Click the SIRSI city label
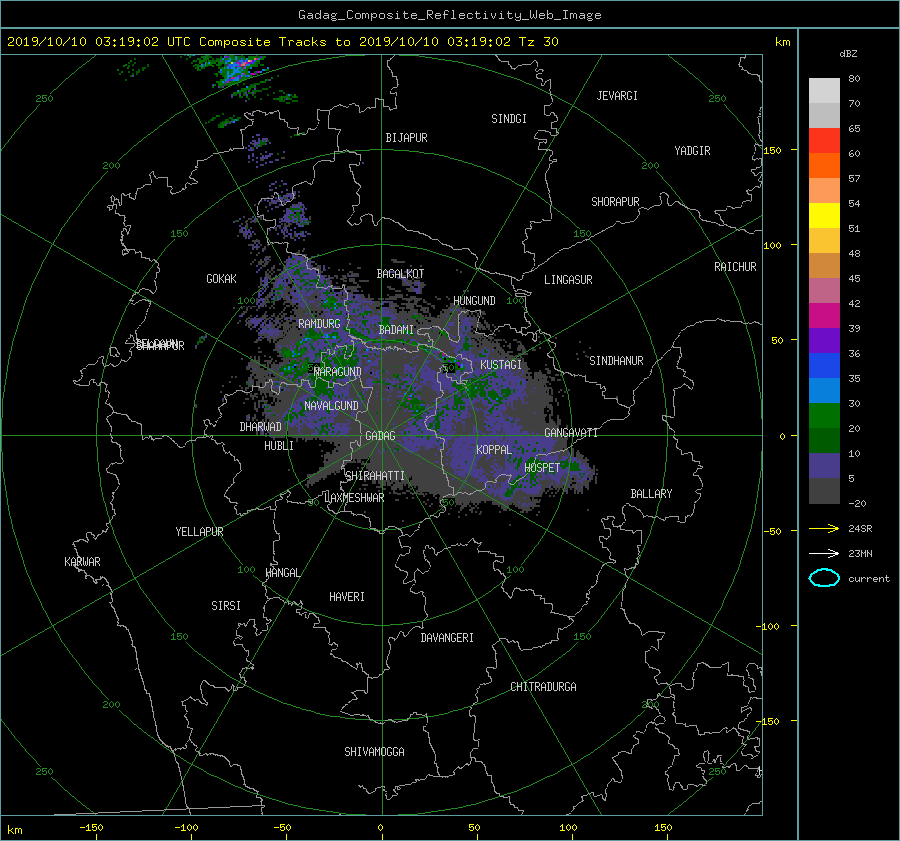The image size is (900, 841). (x=226, y=606)
